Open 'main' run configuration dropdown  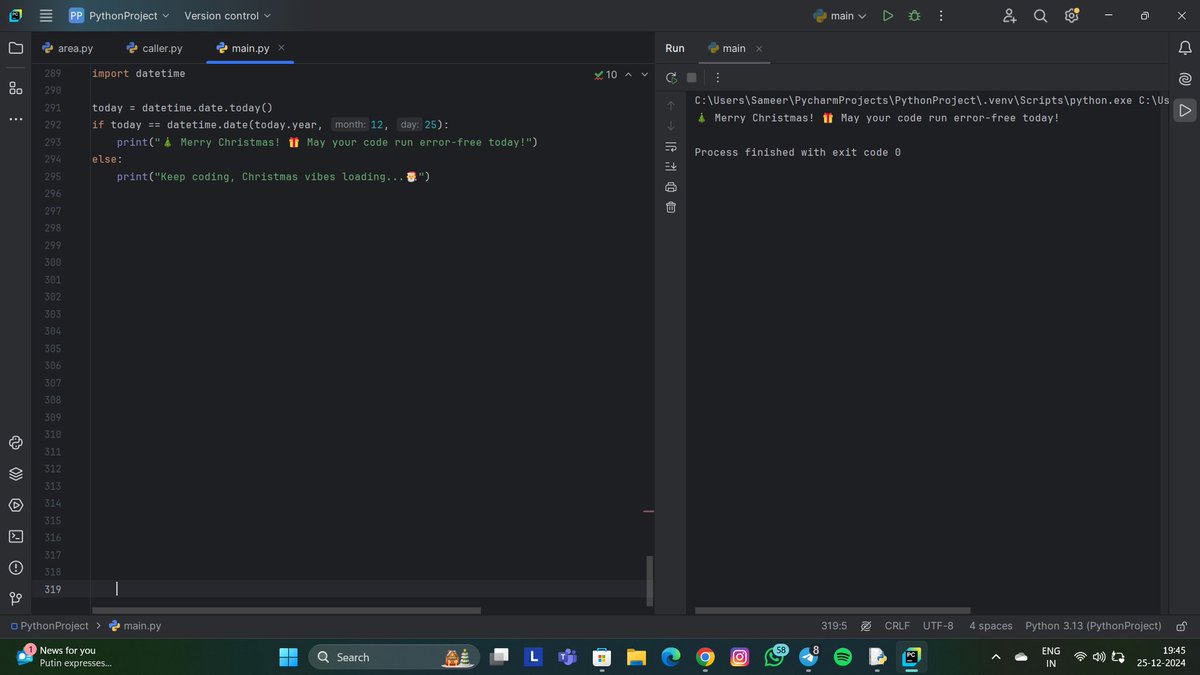840,16
